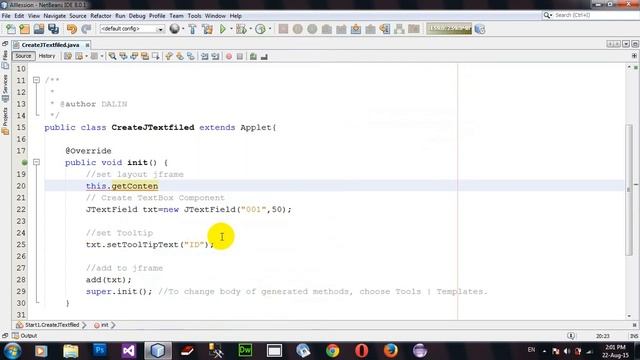
Task: Open the Output panel tab
Action: click(x=24, y=336)
